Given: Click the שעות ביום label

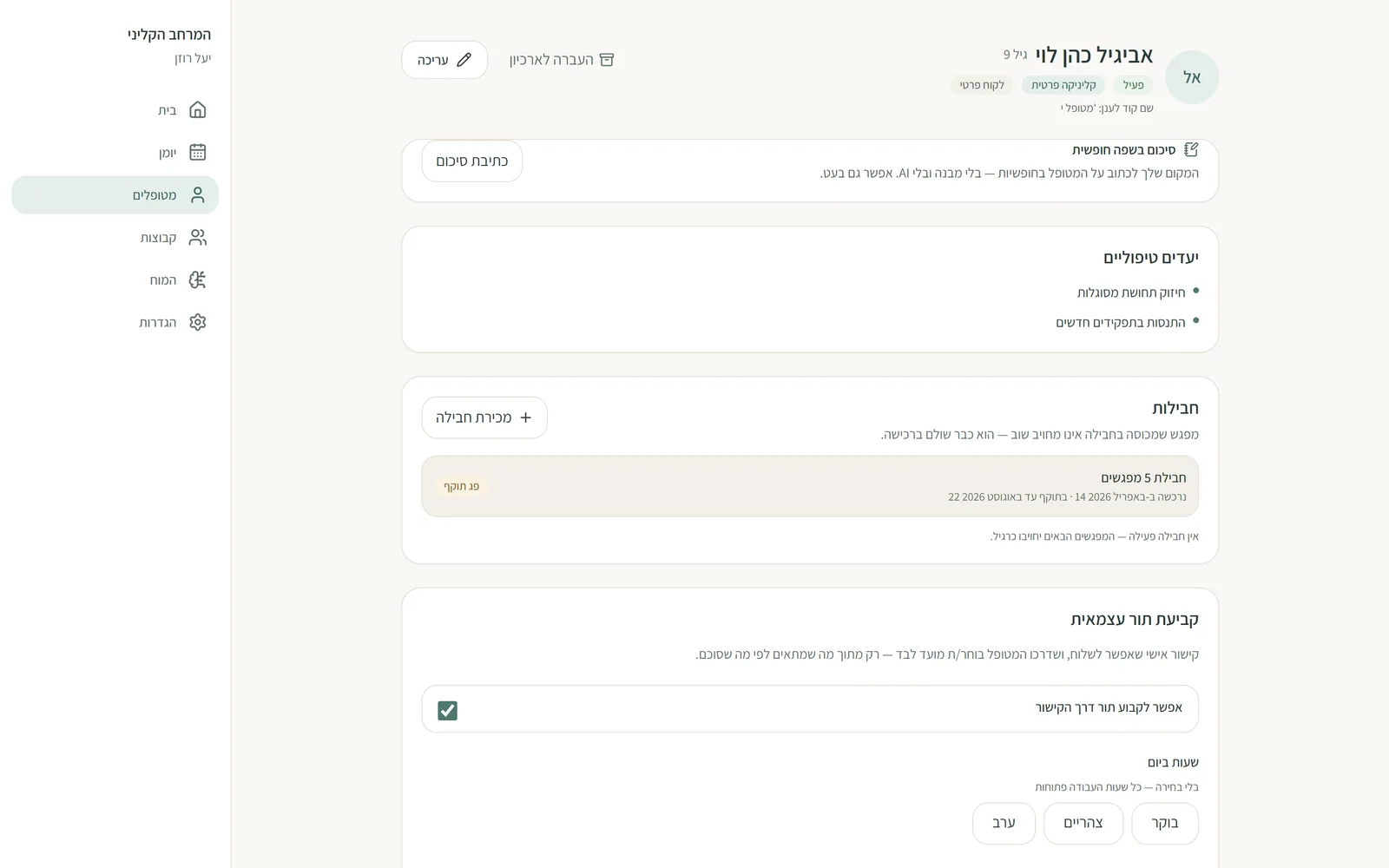Looking at the screenshot, I should pyautogui.click(x=1173, y=763).
